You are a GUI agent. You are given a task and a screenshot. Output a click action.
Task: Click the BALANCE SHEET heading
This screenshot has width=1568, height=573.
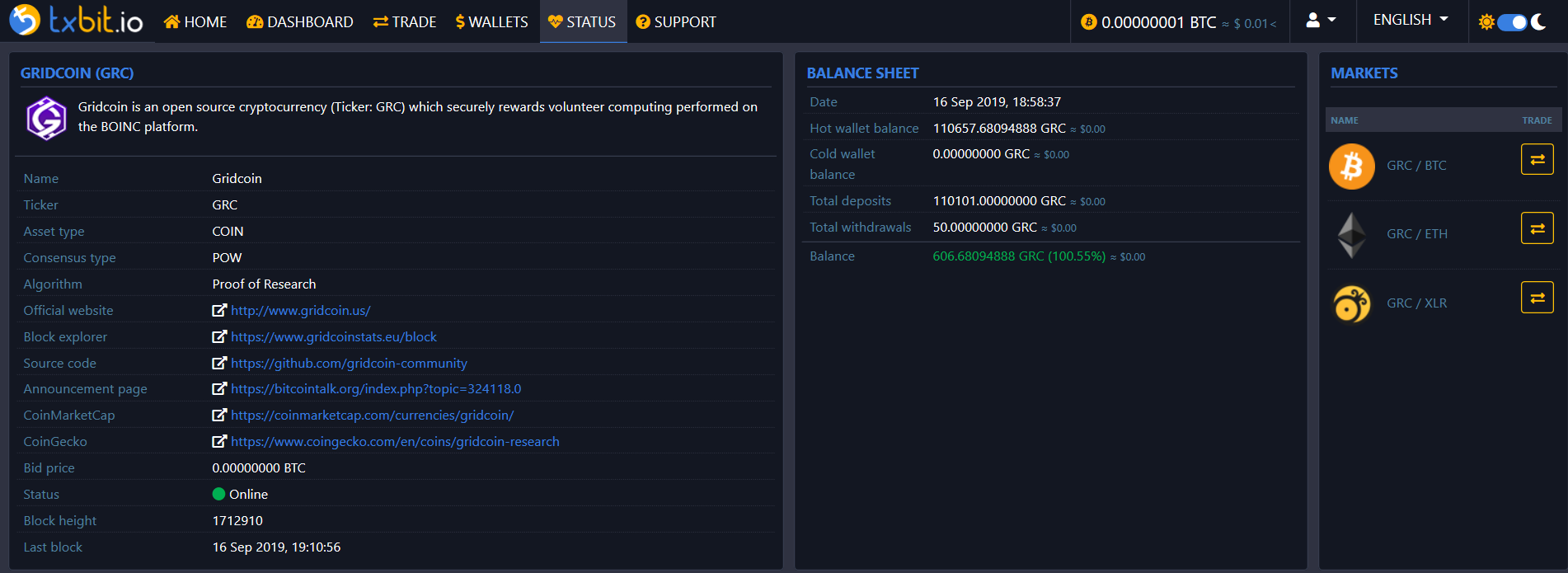862,73
